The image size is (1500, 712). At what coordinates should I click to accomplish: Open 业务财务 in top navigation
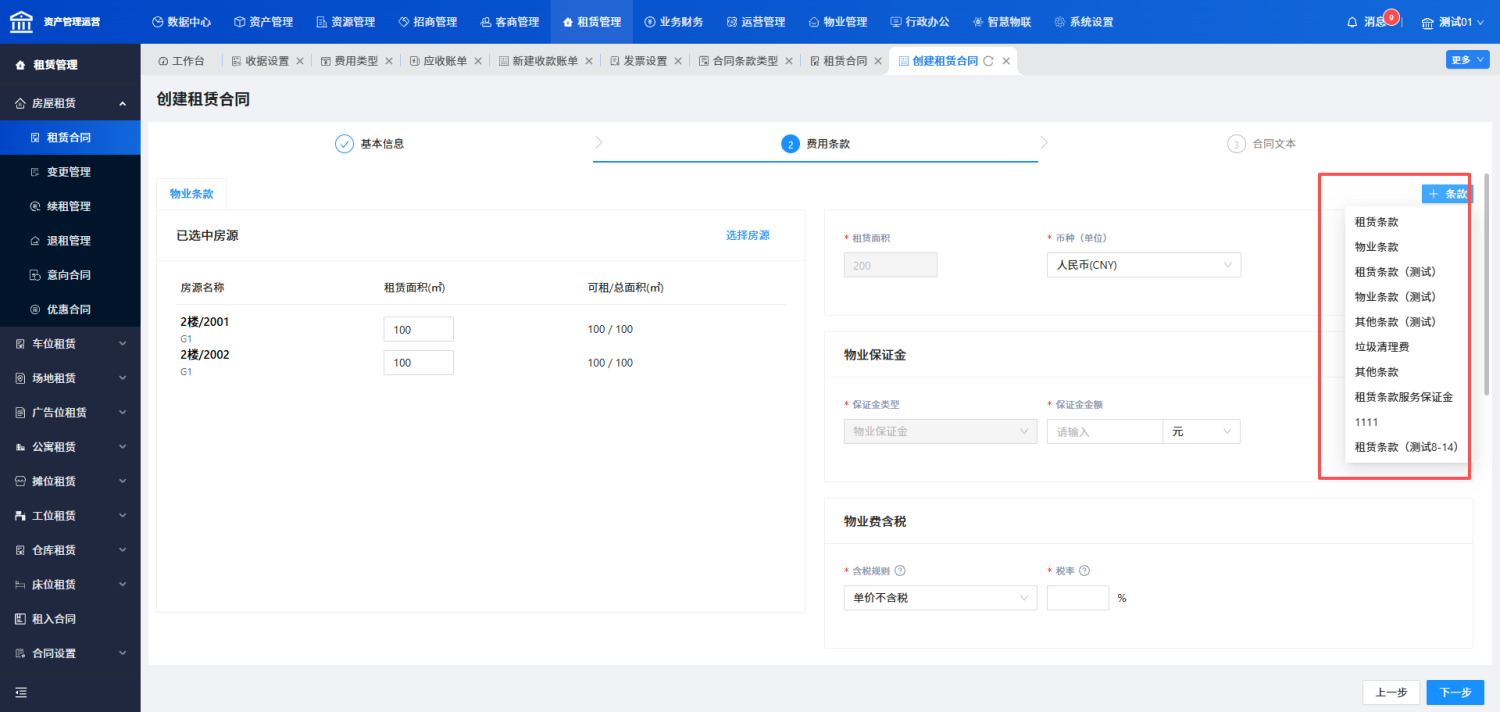click(x=673, y=22)
